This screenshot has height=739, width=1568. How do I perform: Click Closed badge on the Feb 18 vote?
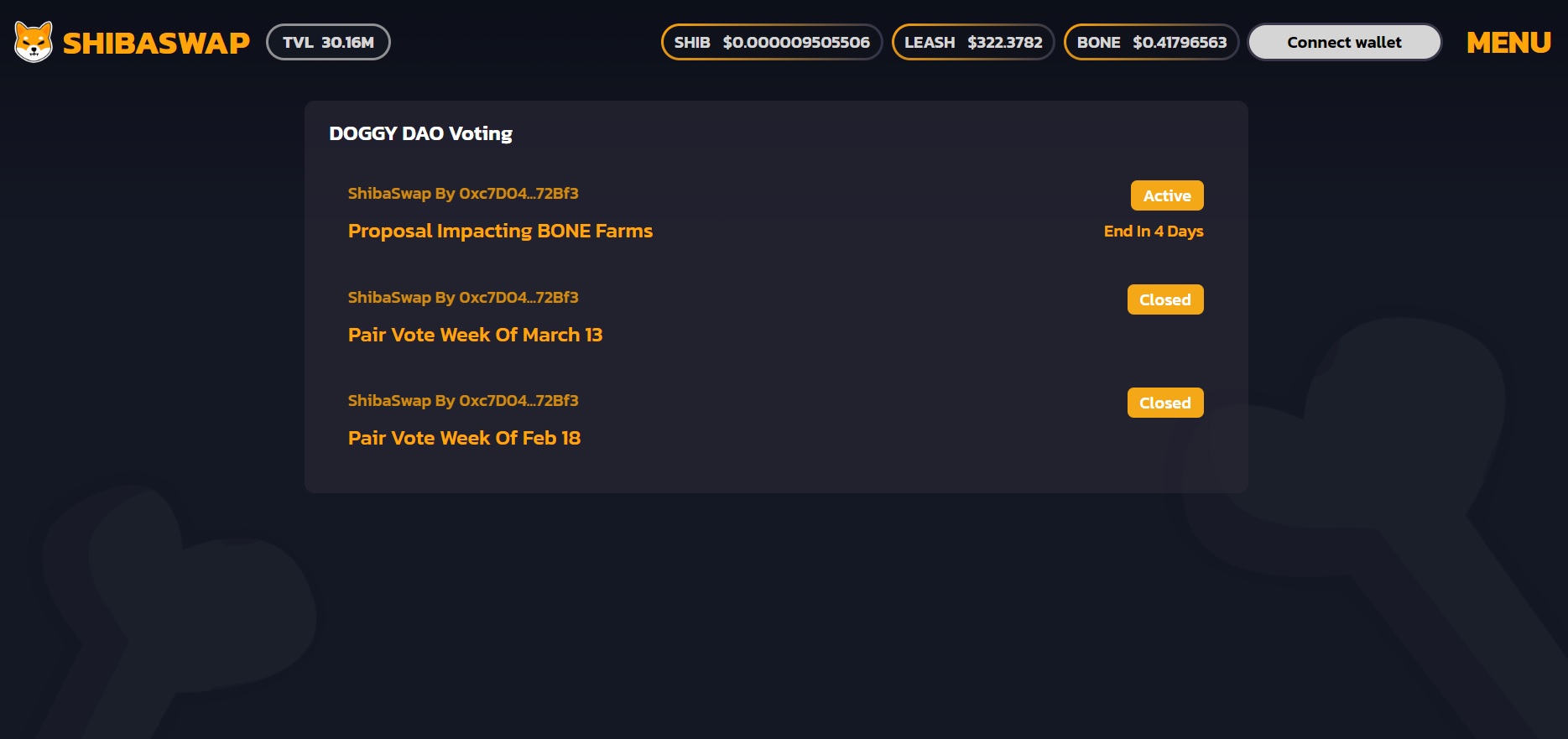click(x=1164, y=403)
